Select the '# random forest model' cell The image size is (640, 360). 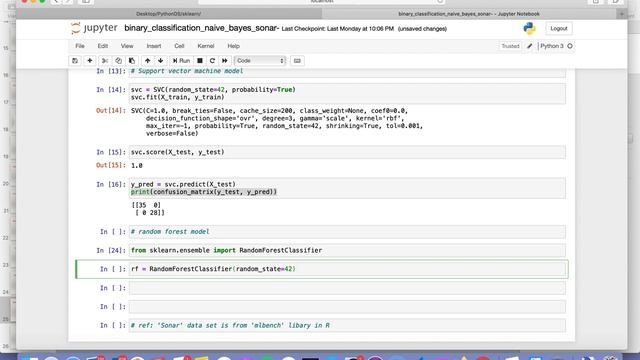click(347, 232)
